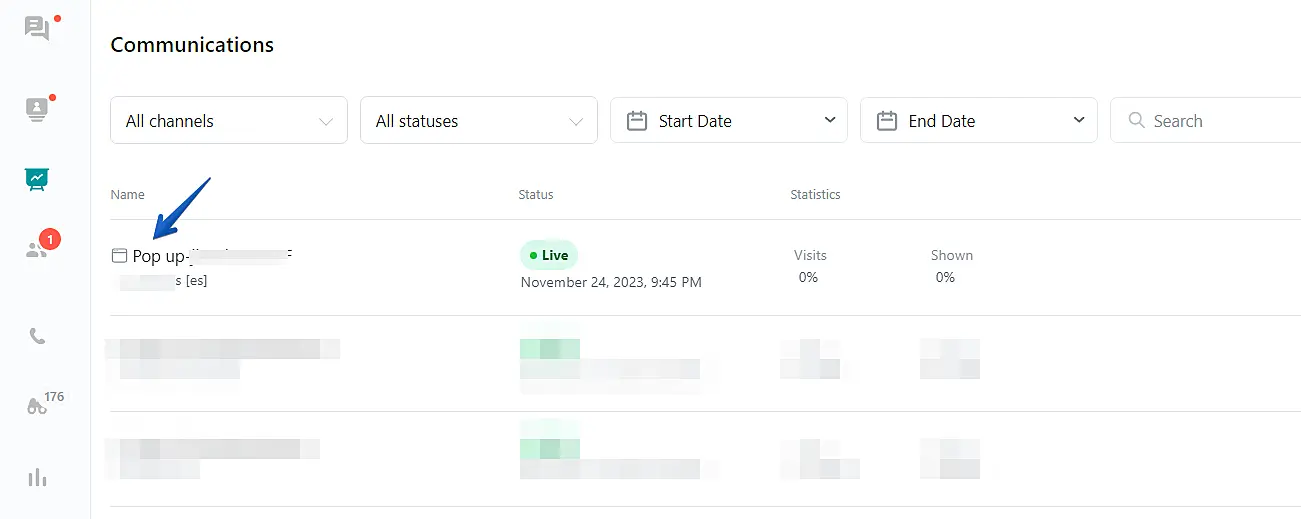
Task: Click the Status column header
Action: [535, 194]
